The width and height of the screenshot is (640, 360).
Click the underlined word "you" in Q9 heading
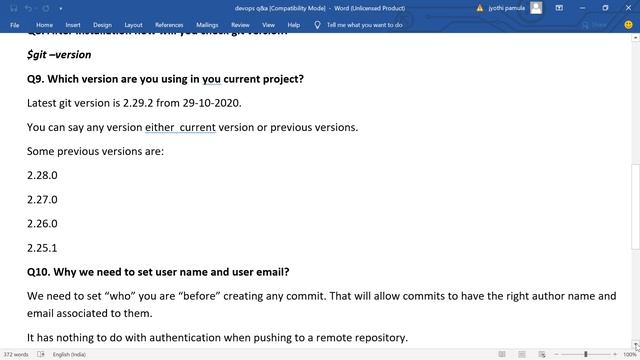click(x=211, y=79)
